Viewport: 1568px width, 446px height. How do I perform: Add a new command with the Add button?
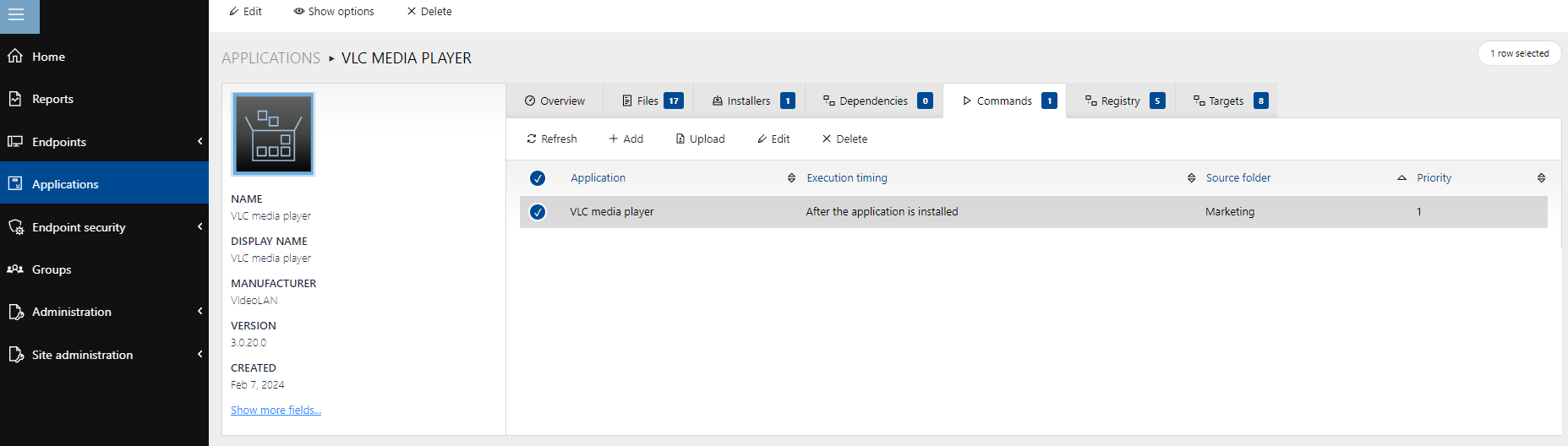coord(626,139)
